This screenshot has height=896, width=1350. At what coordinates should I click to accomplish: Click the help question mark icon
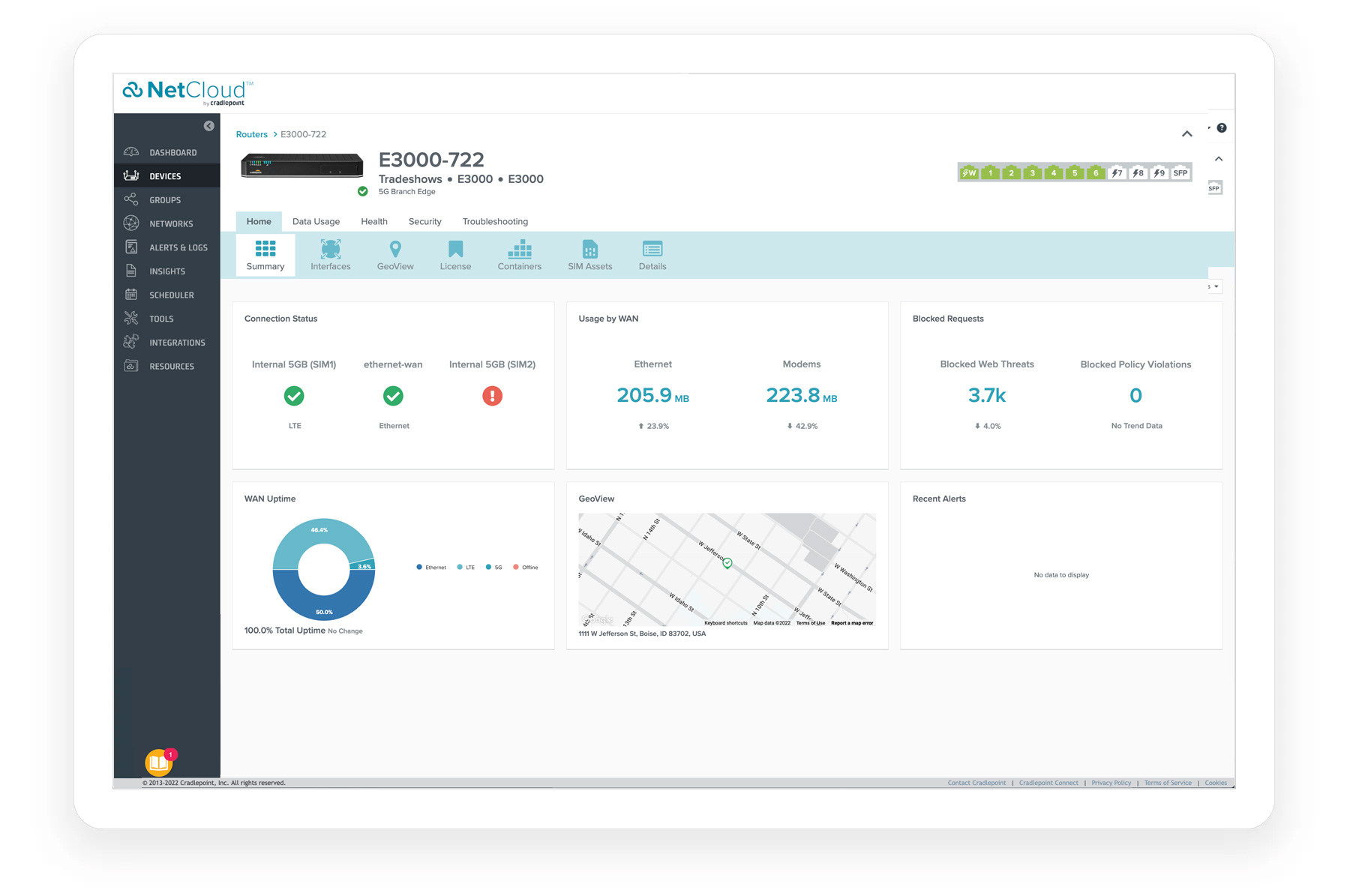(1222, 128)
